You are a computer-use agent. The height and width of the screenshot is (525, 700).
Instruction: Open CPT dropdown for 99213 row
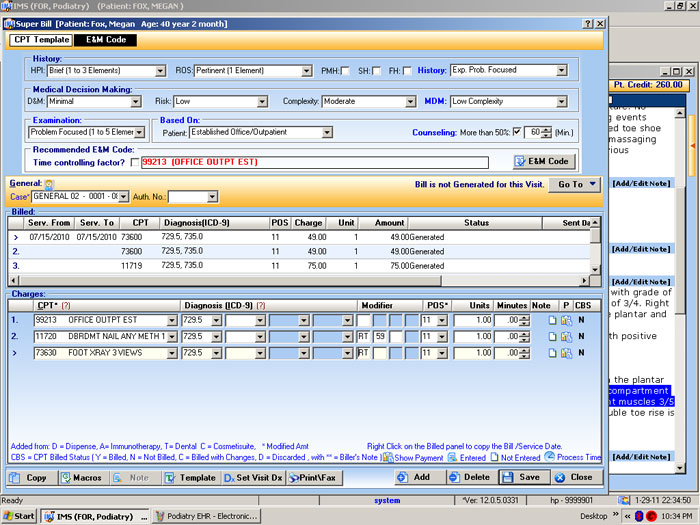(172, 320)
